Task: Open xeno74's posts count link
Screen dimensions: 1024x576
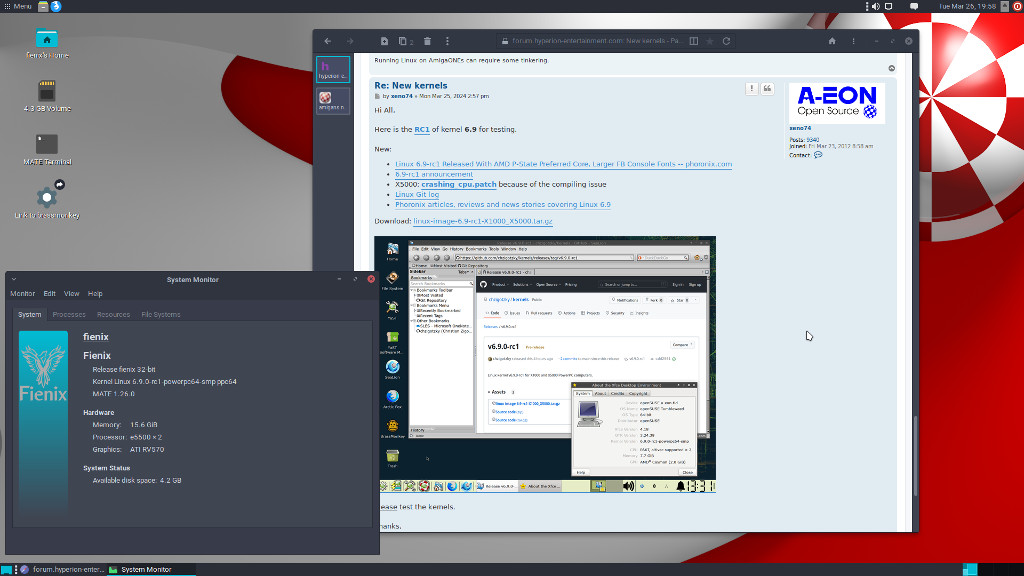Action: coord(812,140)
